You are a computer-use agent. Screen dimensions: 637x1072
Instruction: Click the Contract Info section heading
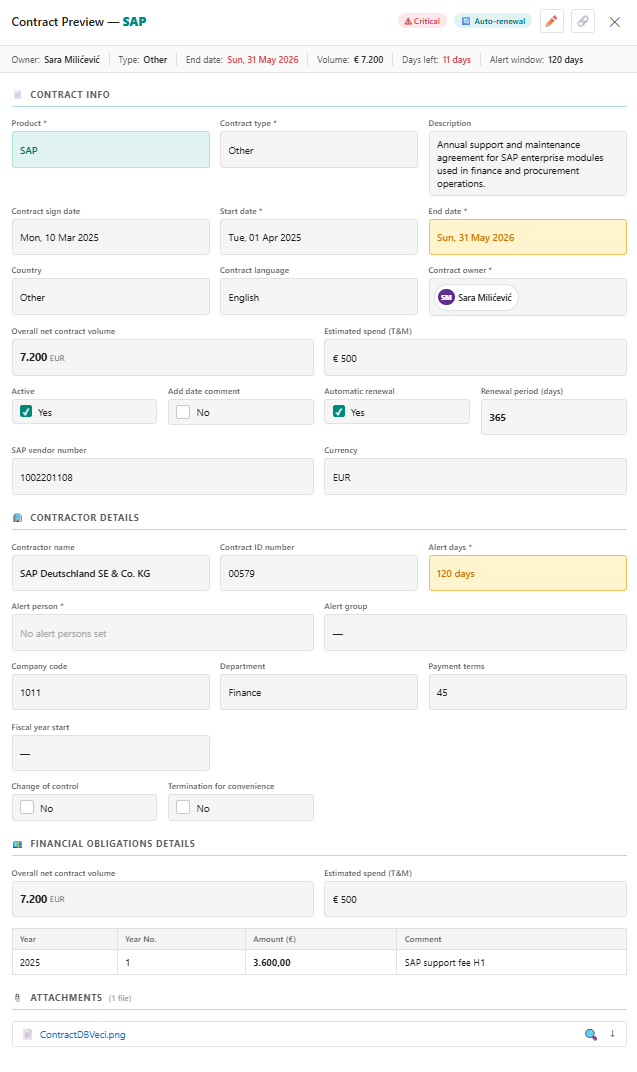70,94
